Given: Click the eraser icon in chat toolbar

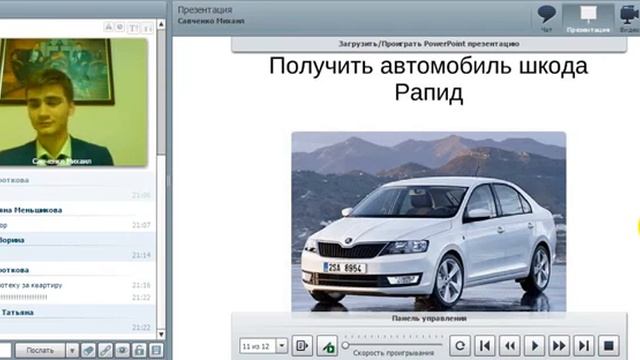Looking at the screenshot, I should [88, 350].
